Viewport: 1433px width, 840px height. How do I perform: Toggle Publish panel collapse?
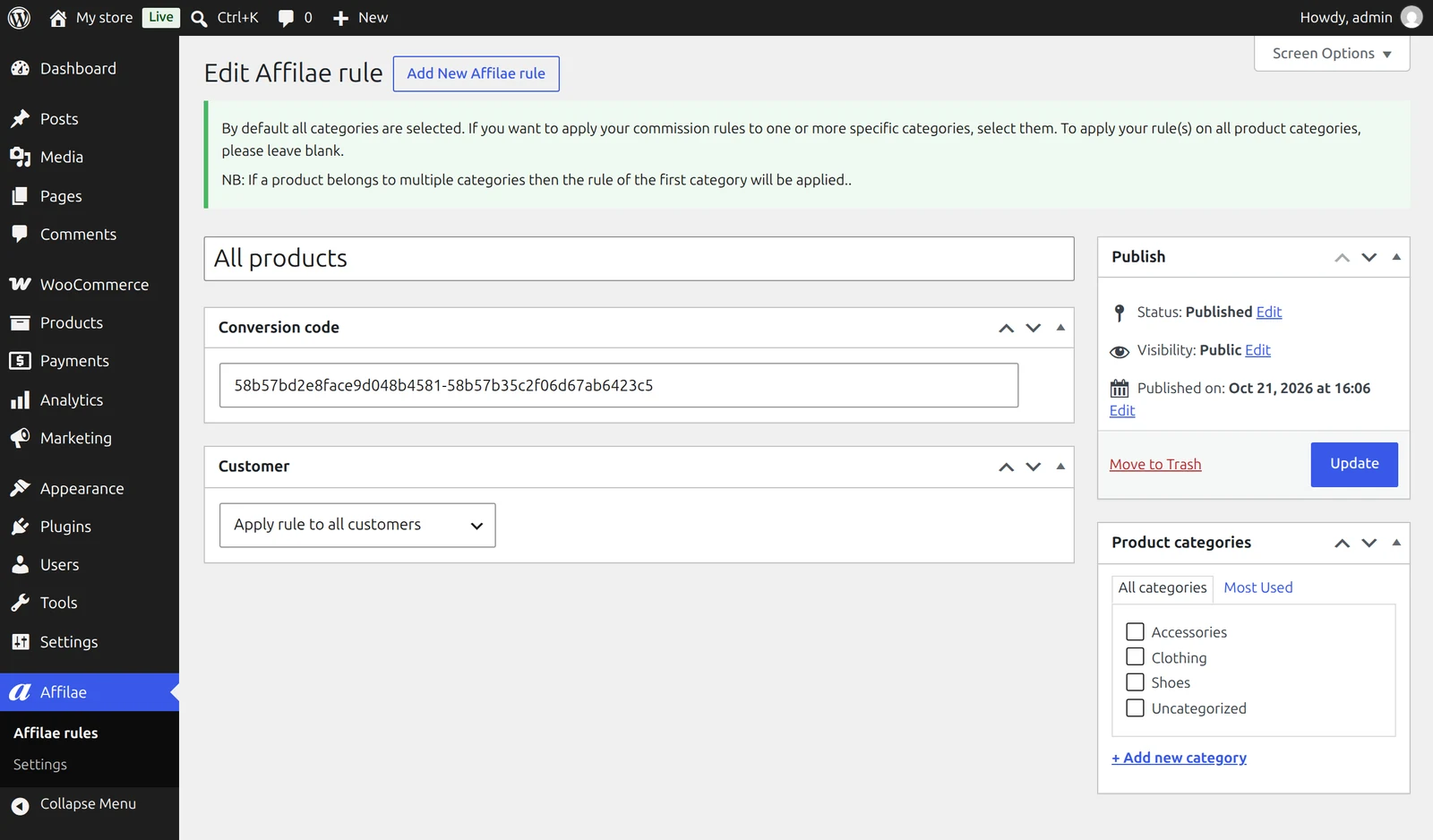1396,257
